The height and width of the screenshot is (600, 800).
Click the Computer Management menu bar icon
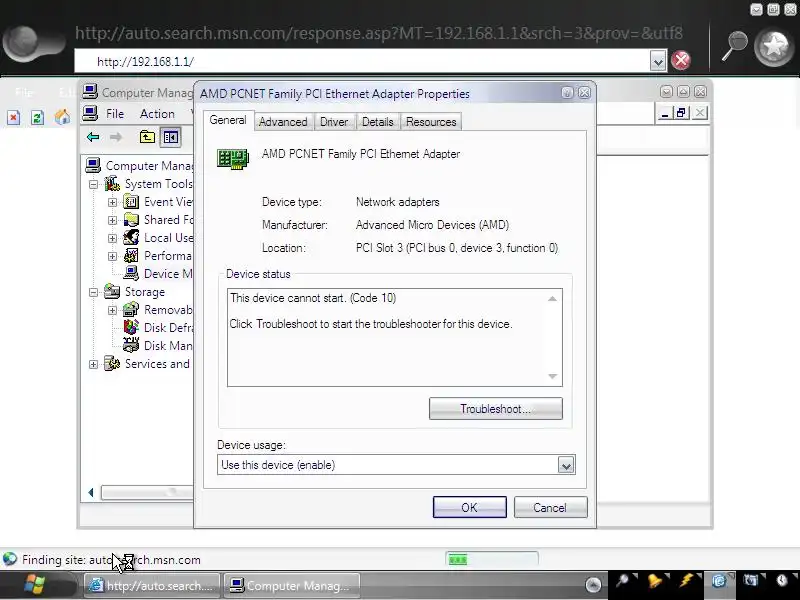[x=90, y=113]
